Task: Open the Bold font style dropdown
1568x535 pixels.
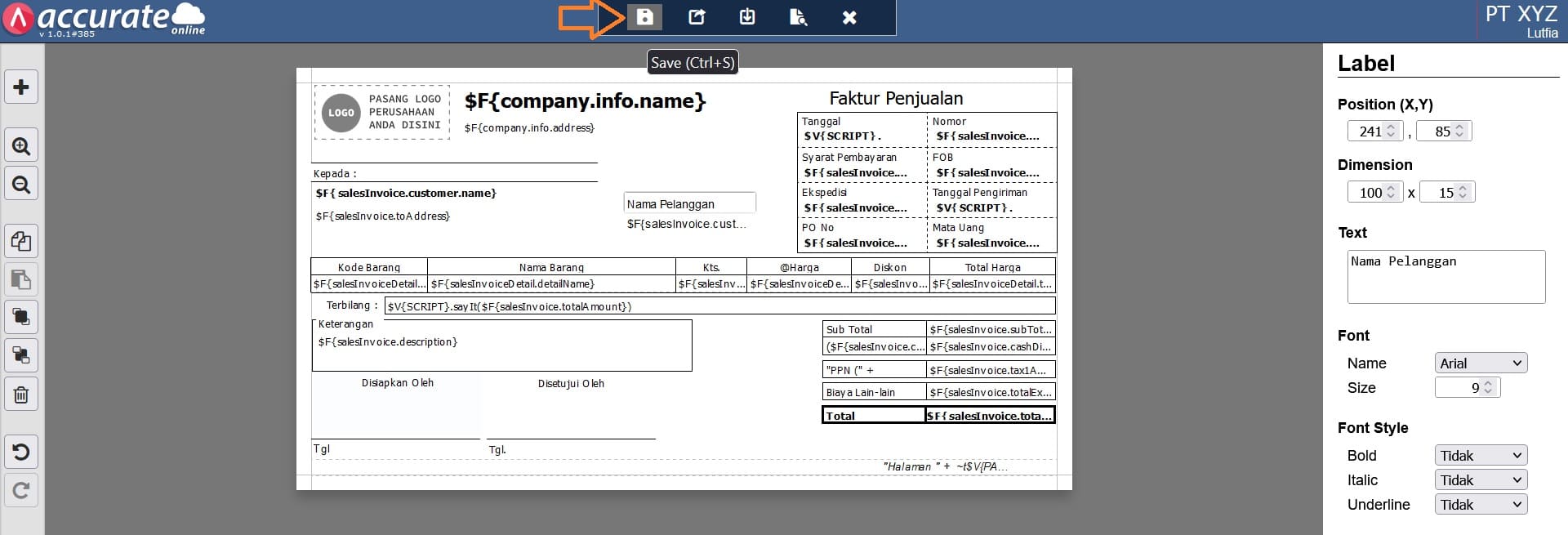Action: click(x=1480, y=456)
